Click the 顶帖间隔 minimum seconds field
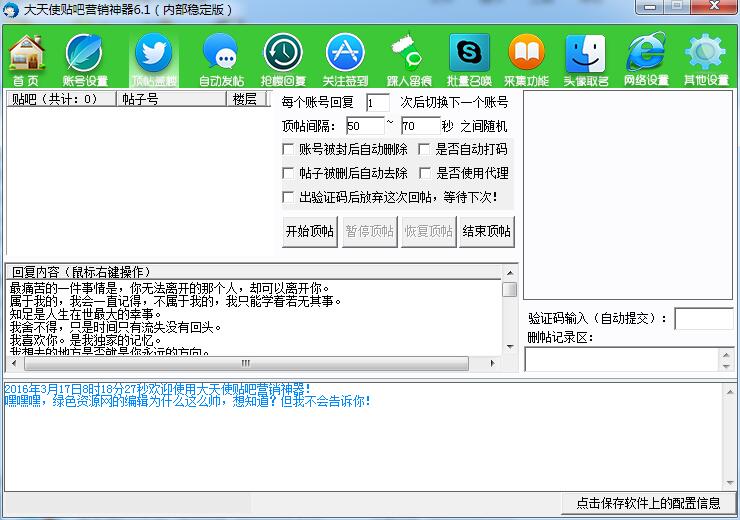The height and width of the screenshot is (520, 740). click(x=365, y=126)
